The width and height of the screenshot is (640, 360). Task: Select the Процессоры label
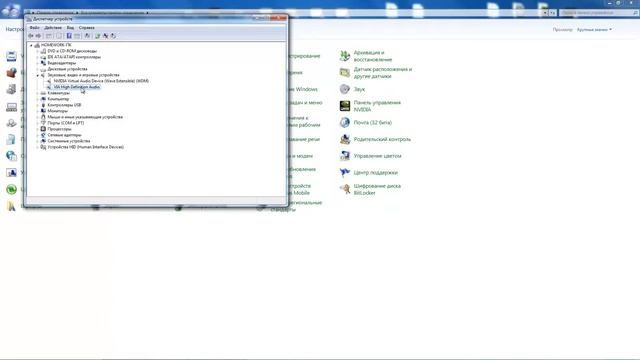[59, 129]
